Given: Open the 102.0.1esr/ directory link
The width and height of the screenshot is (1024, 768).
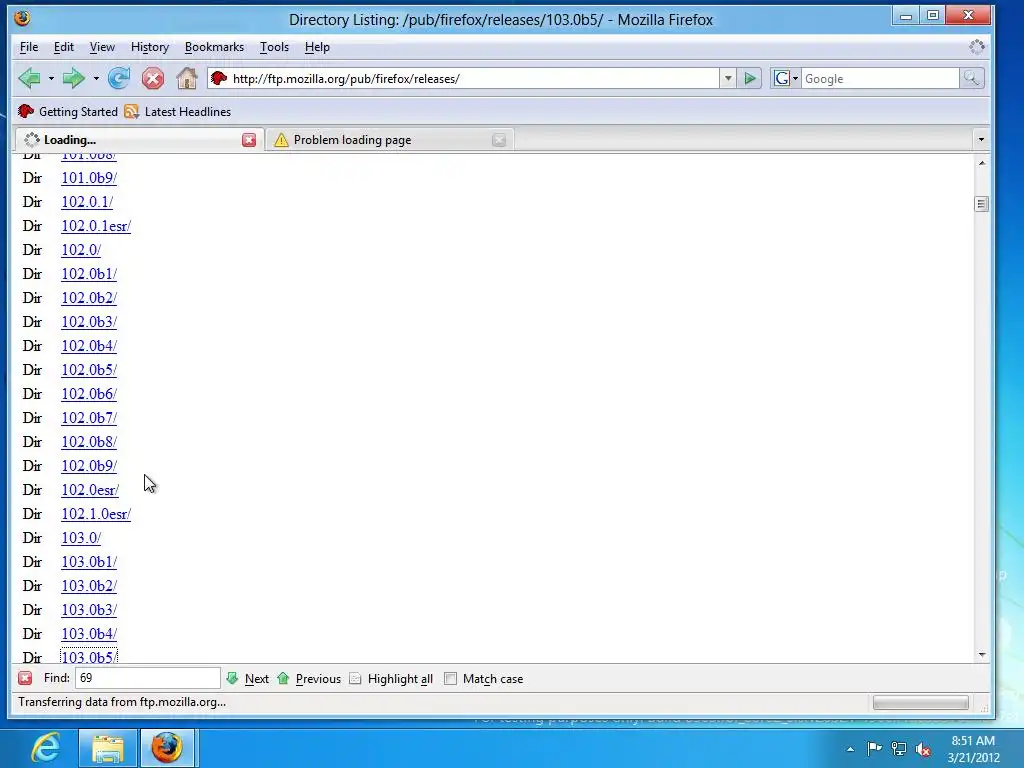Looking at the screenshot, I should coord(96,226).
